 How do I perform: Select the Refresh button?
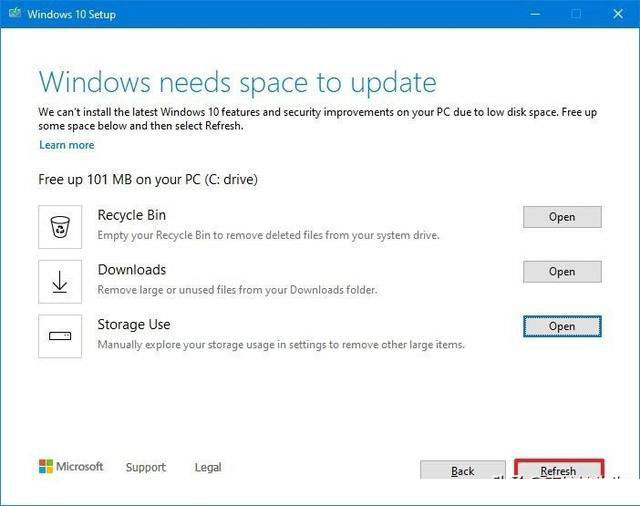point(559,470)
